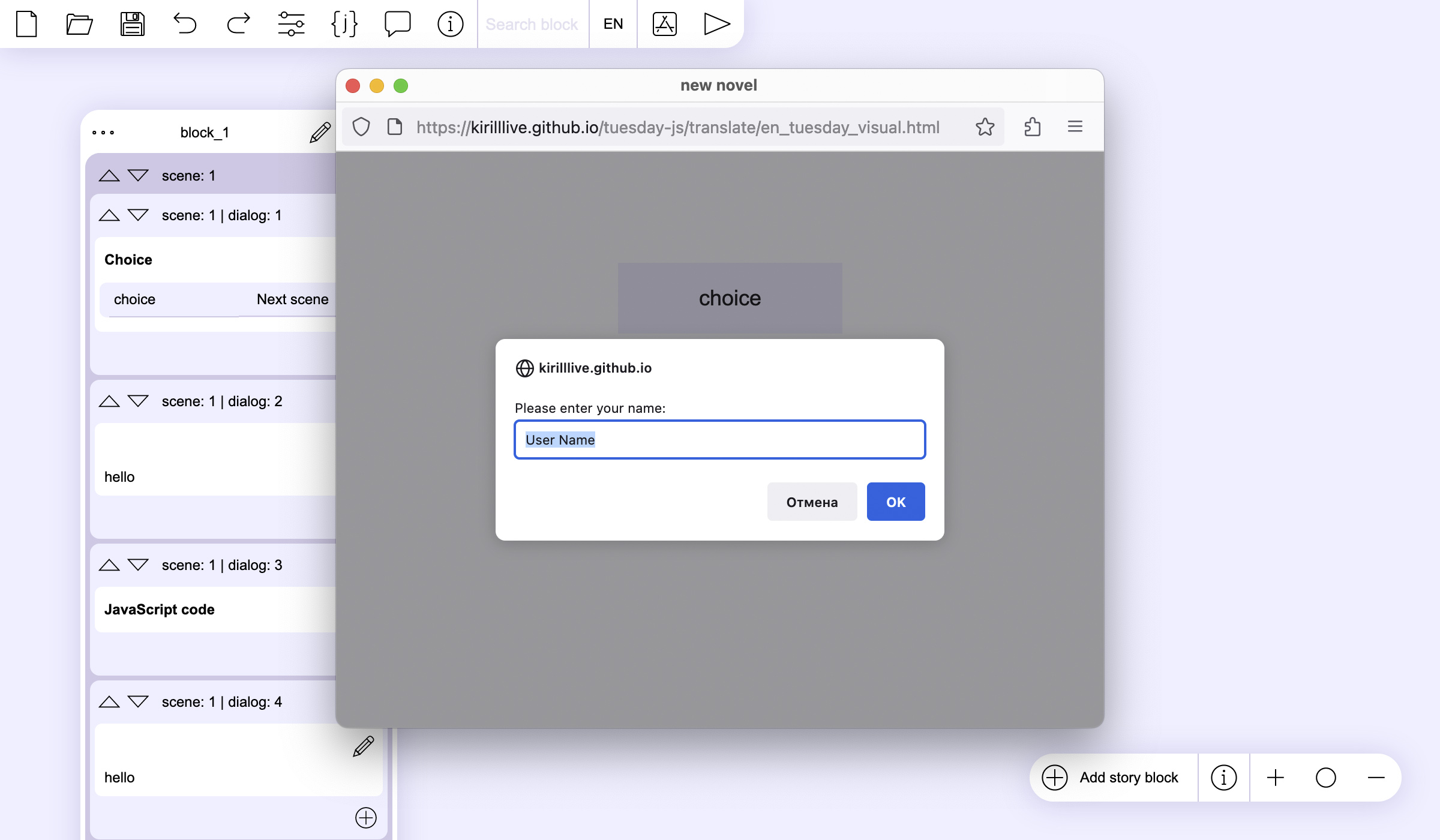Open the settings sliders icon
1440x840 pixels.
[x=291, y=24]
